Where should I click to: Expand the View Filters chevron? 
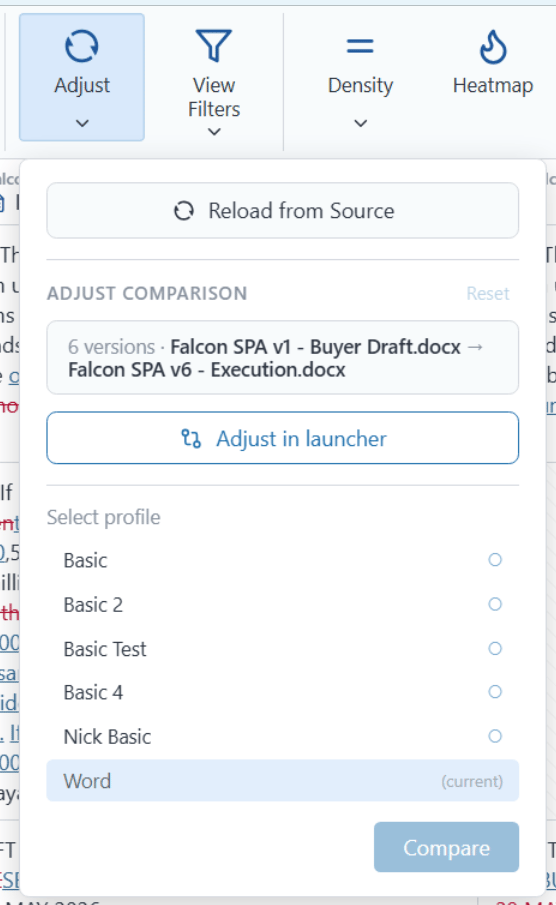click(x=214, y=132)
